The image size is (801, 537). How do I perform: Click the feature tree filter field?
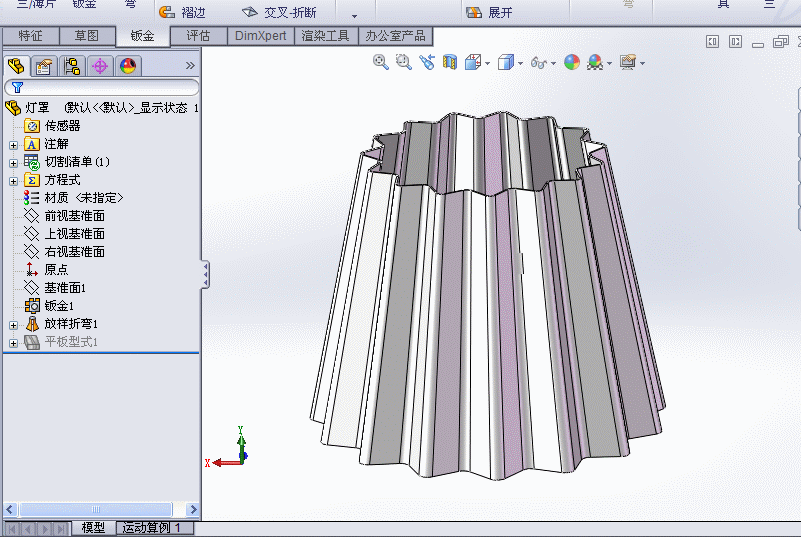coord(101,87)
